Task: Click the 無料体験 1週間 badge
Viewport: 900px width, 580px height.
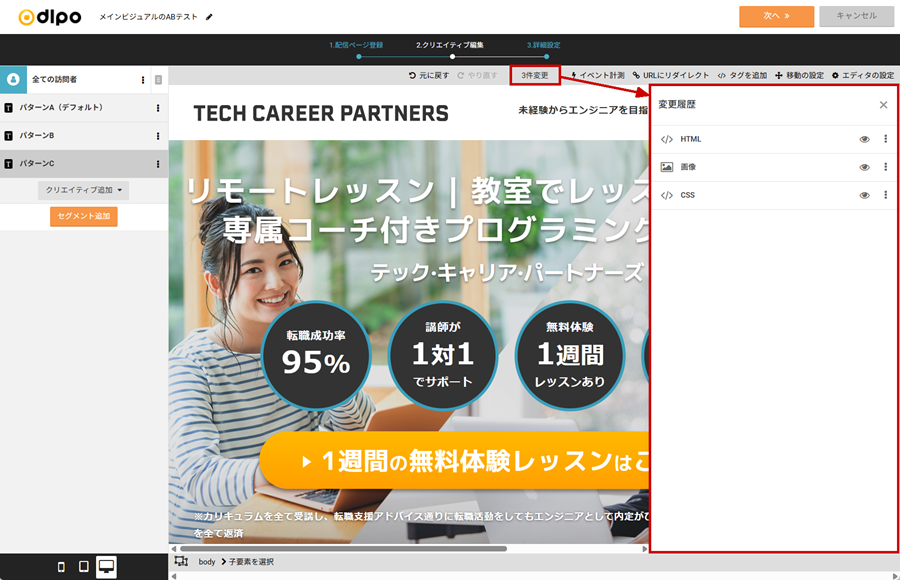Action: click(569, 355)
